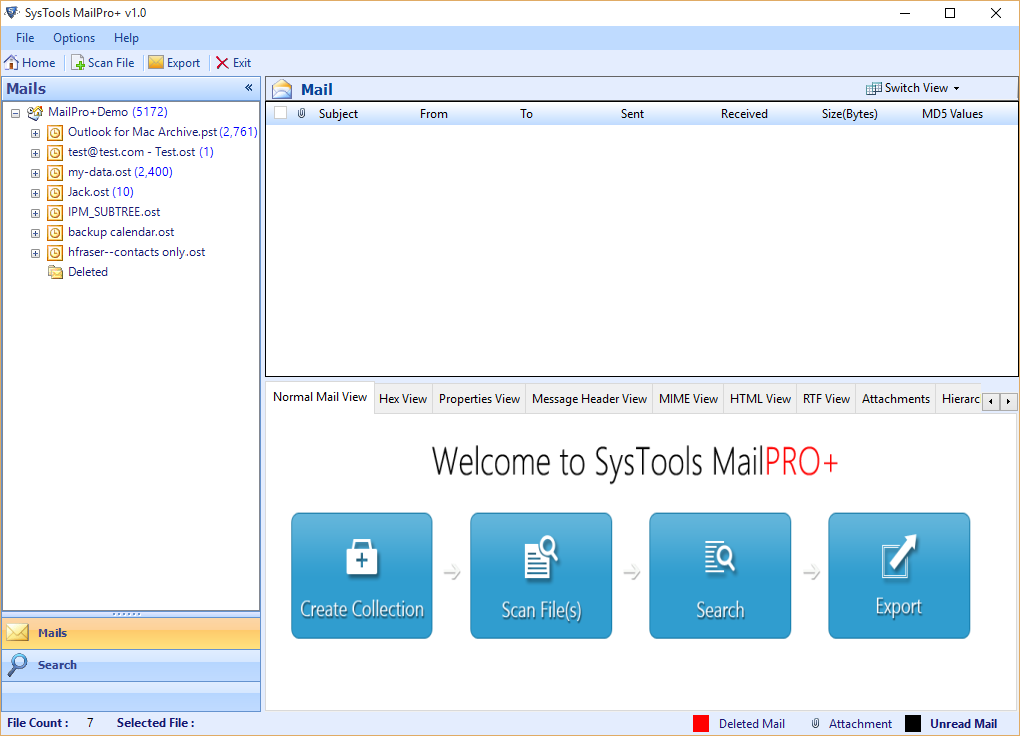Click the hfraser--contacts only.ost file icon
Viewport: 1020px width, 736px height.
tap(55, 253)
